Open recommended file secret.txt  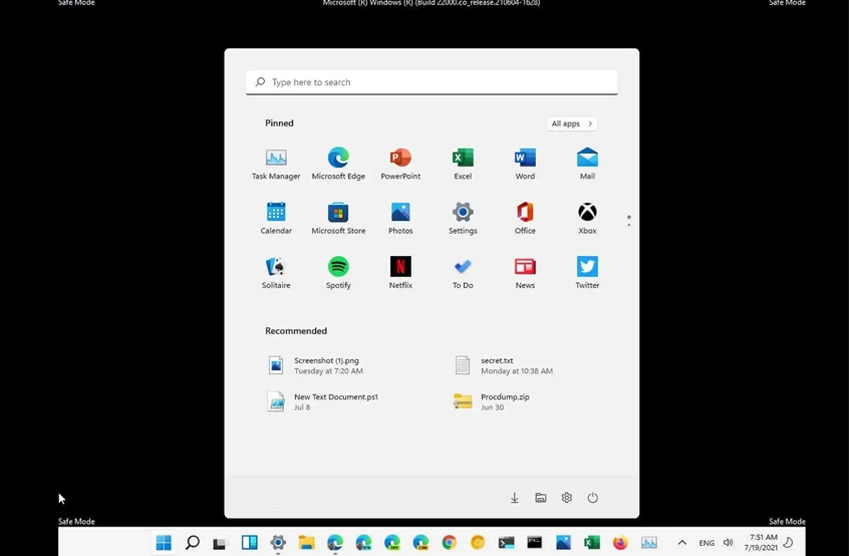[x=496, y=365]
